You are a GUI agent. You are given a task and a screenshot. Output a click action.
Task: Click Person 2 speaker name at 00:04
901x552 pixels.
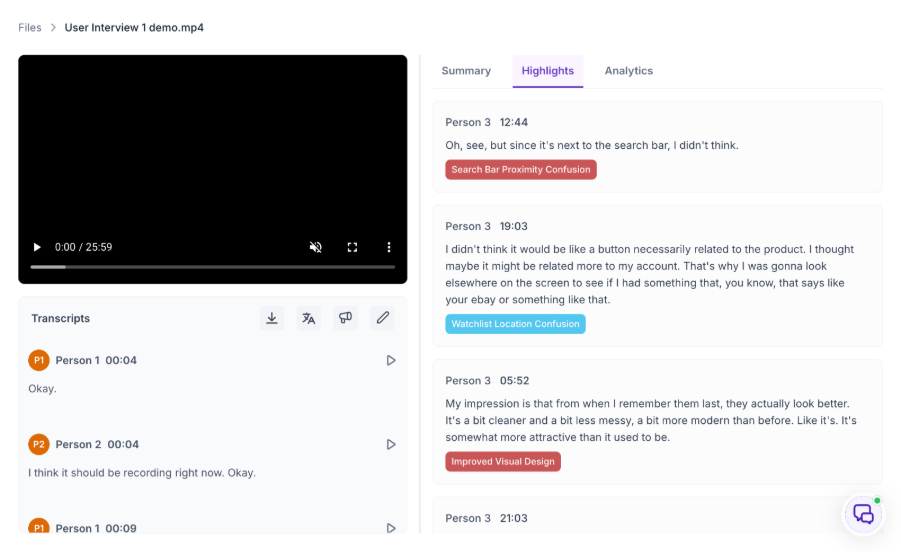pos(78,444)
